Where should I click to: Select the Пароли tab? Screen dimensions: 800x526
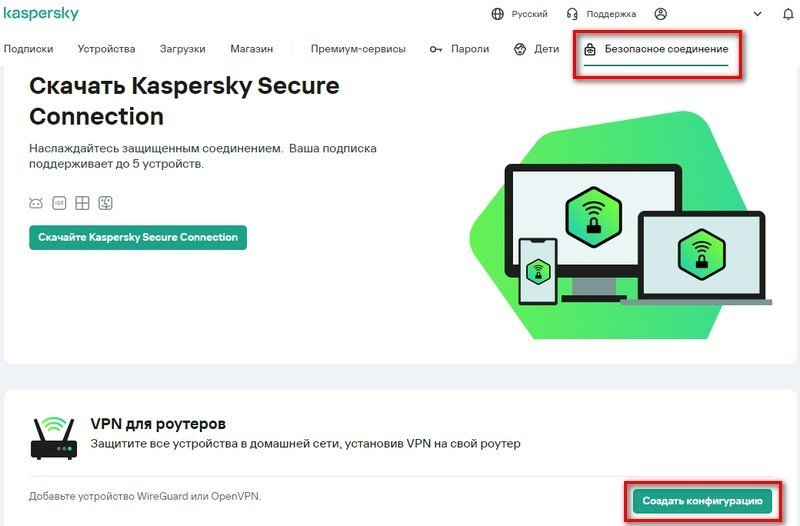(459, 48)
